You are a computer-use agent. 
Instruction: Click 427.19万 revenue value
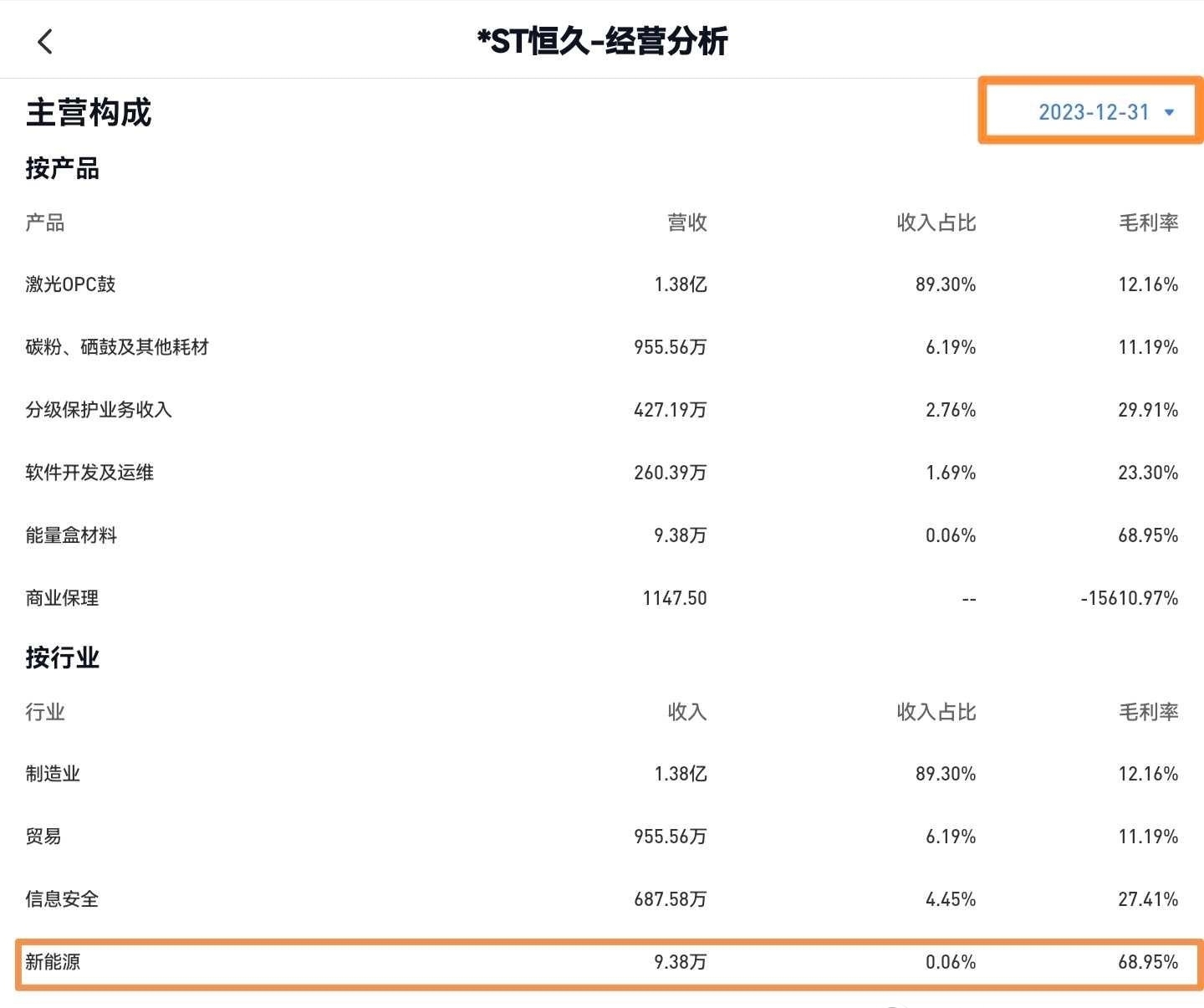671,410
